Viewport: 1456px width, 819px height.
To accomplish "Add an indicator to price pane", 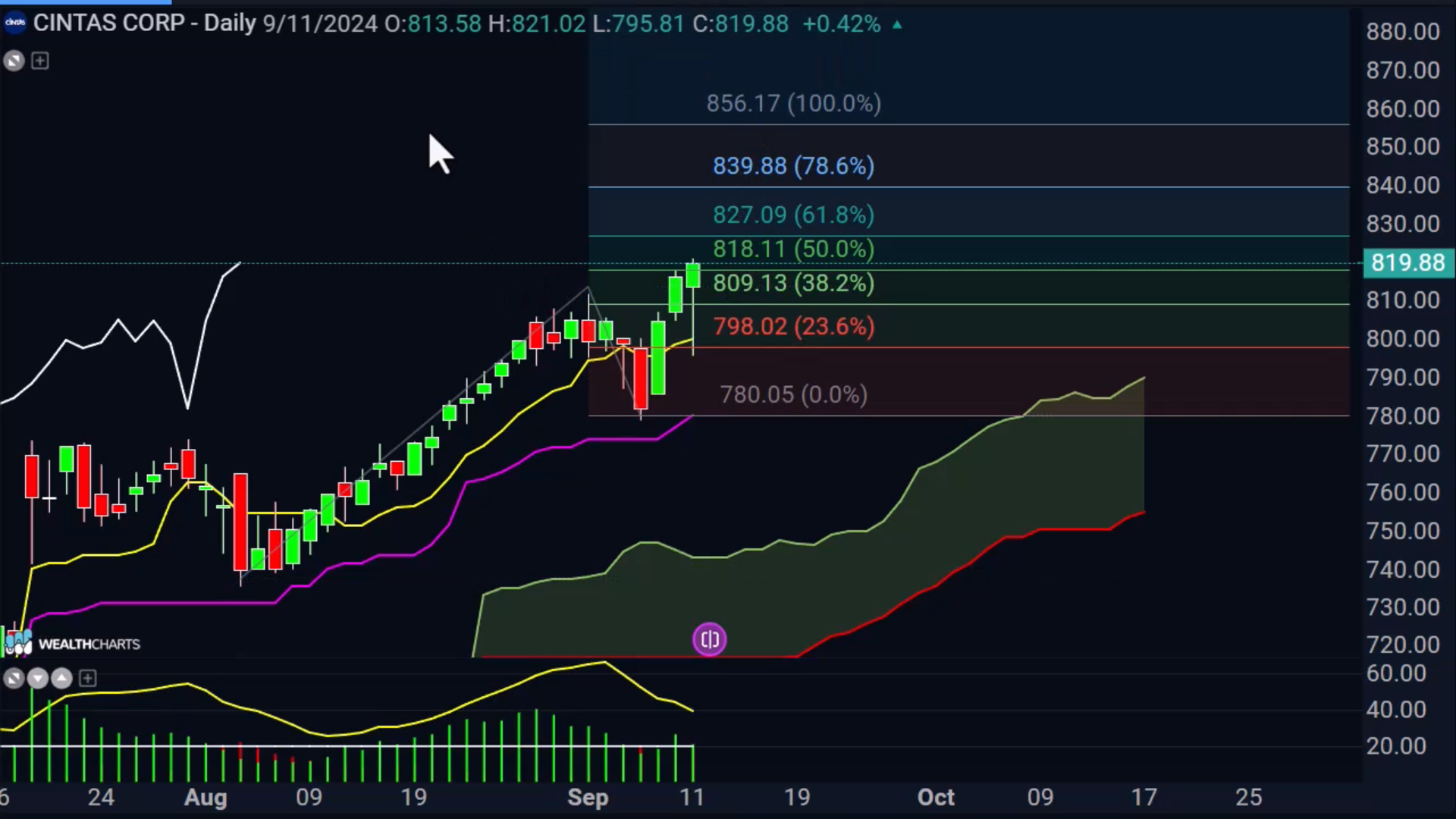I will (x=40, y=61).
